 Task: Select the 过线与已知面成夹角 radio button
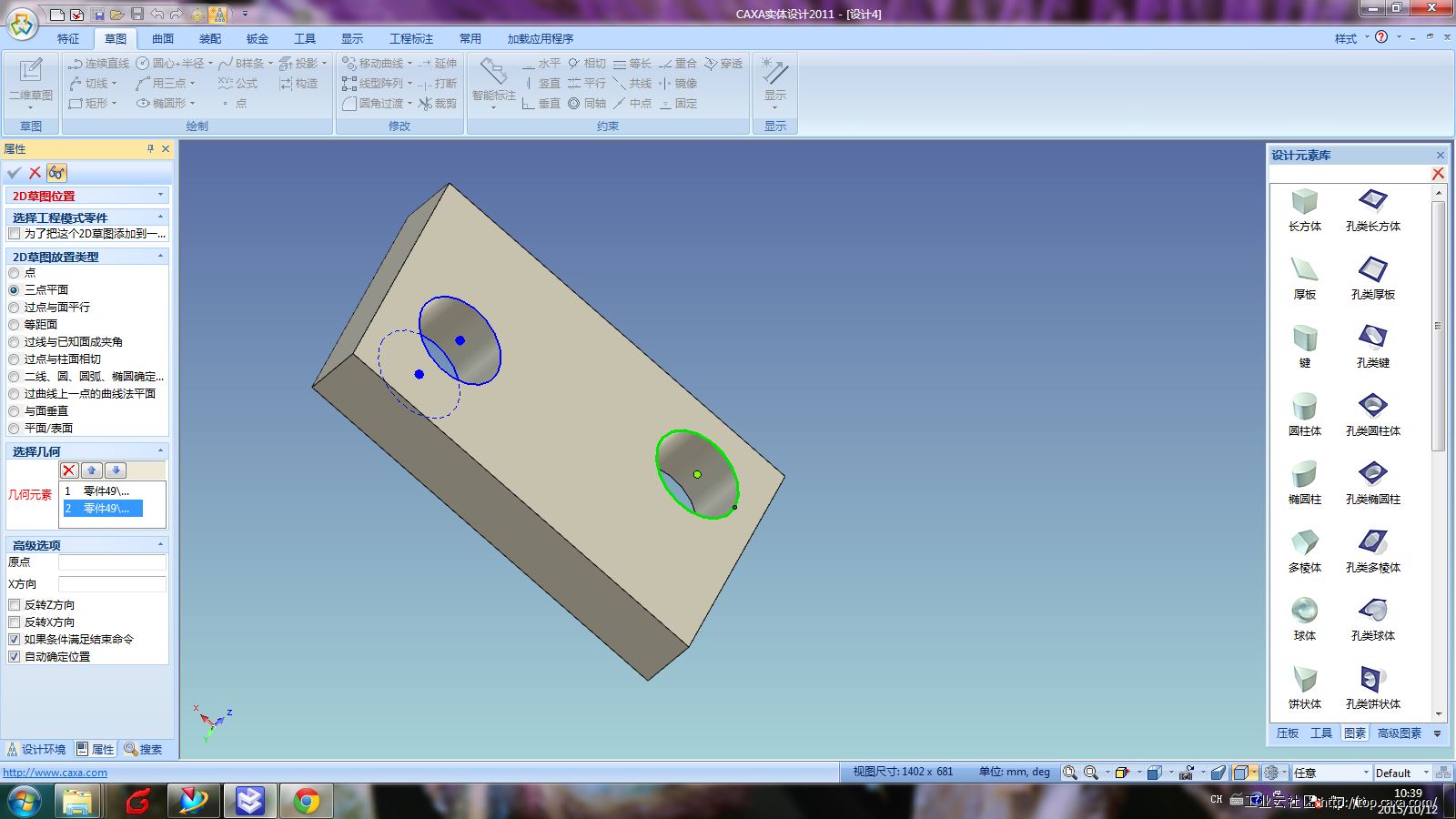tap(14, 342)
